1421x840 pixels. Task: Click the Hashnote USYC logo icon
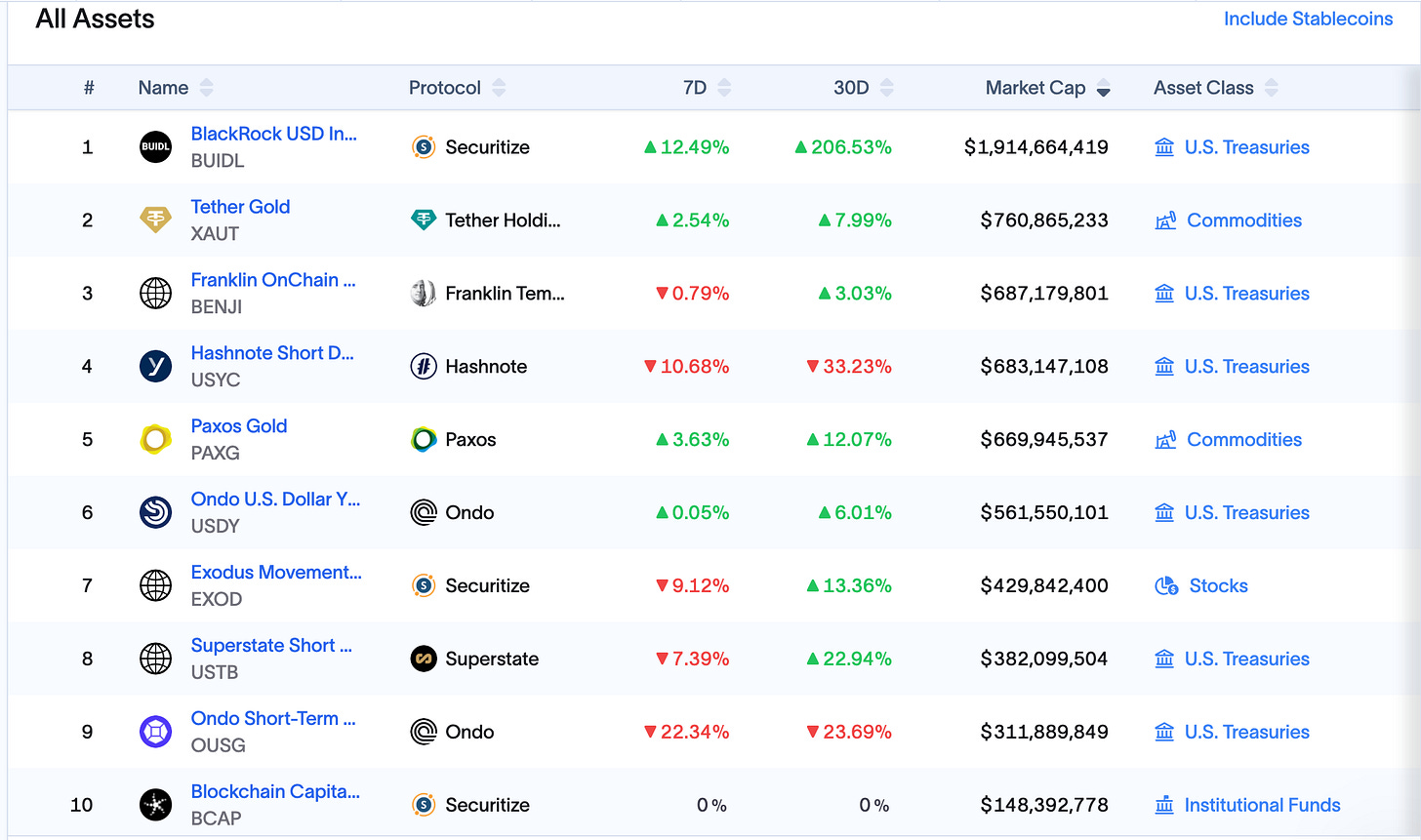pos(156,367)
